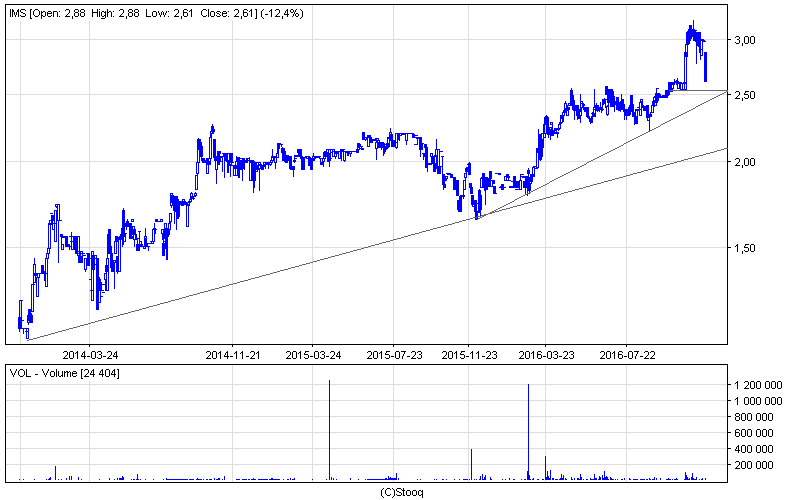
Task: Select the 3,00 price axis label
Action: tap(745, 40)
